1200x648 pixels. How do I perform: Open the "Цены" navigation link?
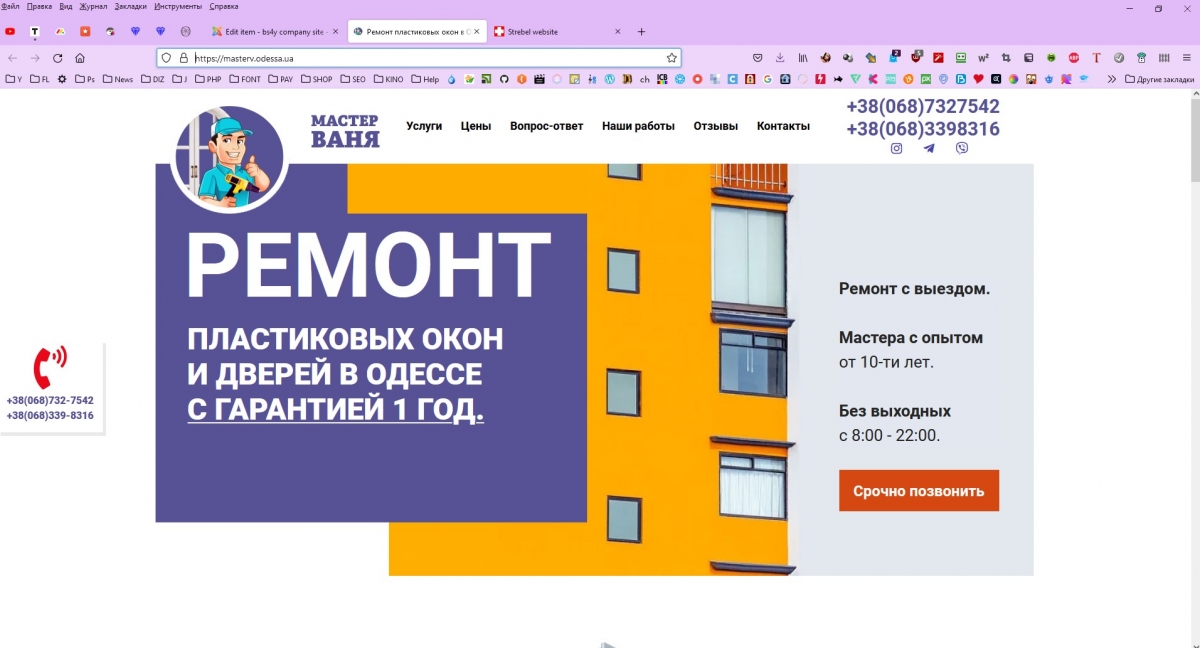[475, 126]
